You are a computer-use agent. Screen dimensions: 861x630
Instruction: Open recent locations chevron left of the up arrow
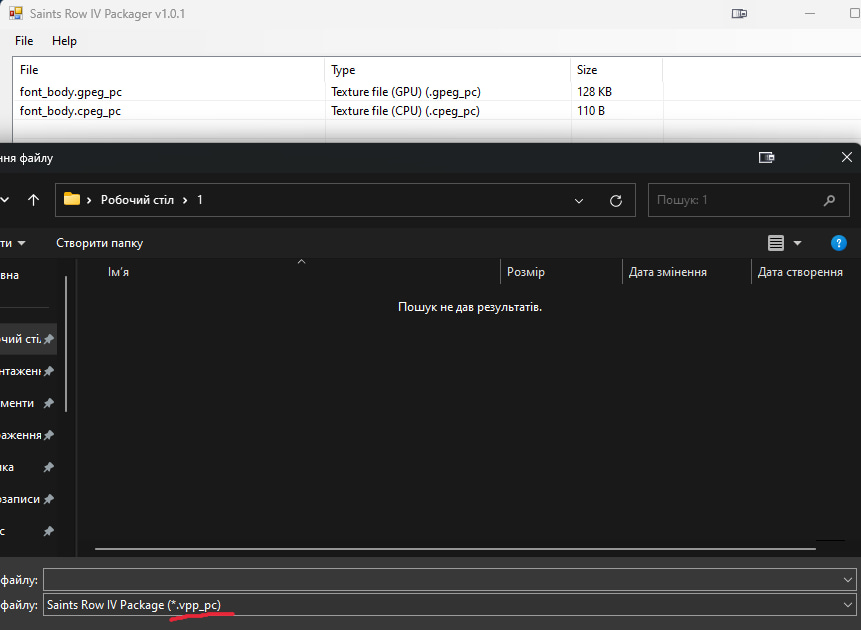(4, 200)
